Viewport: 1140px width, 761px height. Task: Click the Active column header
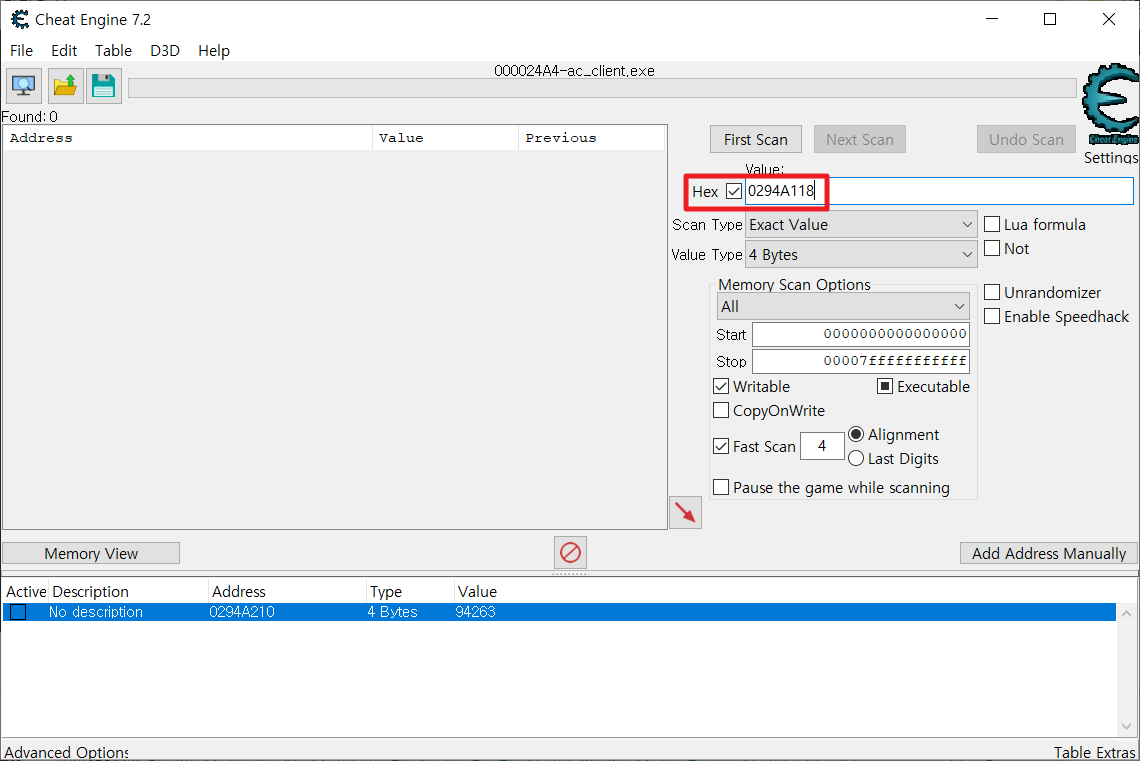point(26,592)
